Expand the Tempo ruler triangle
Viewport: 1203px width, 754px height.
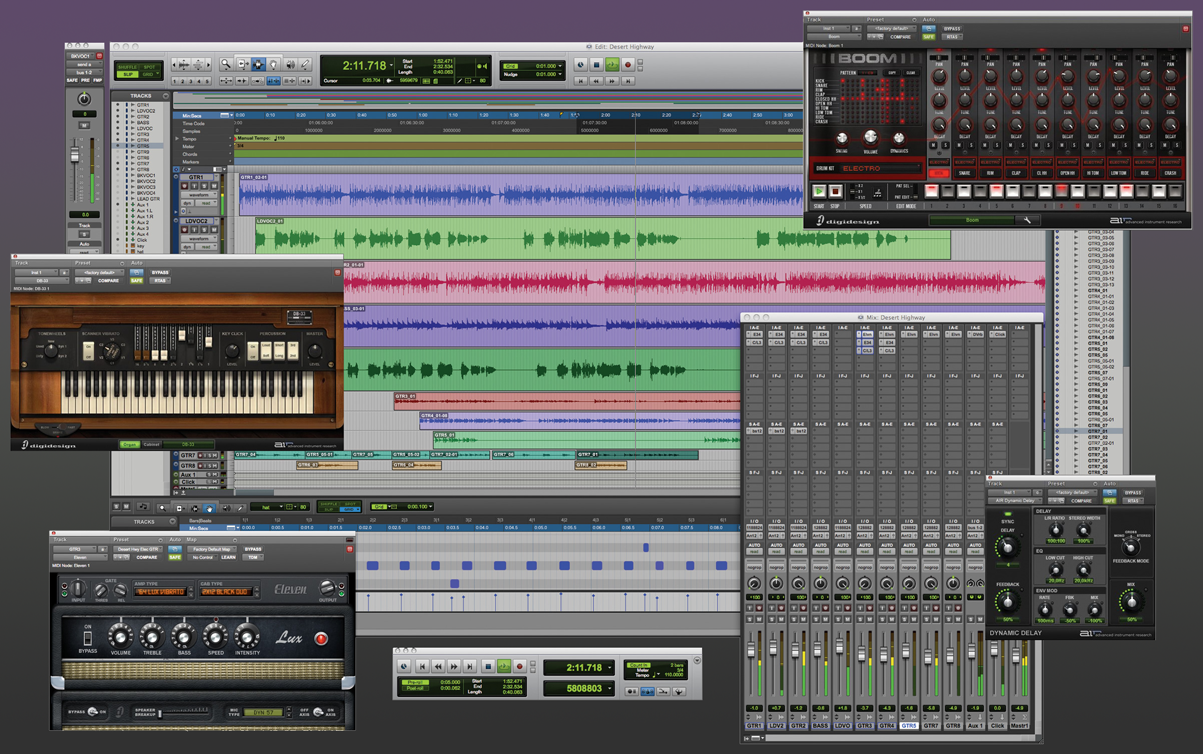click(177, 139)
